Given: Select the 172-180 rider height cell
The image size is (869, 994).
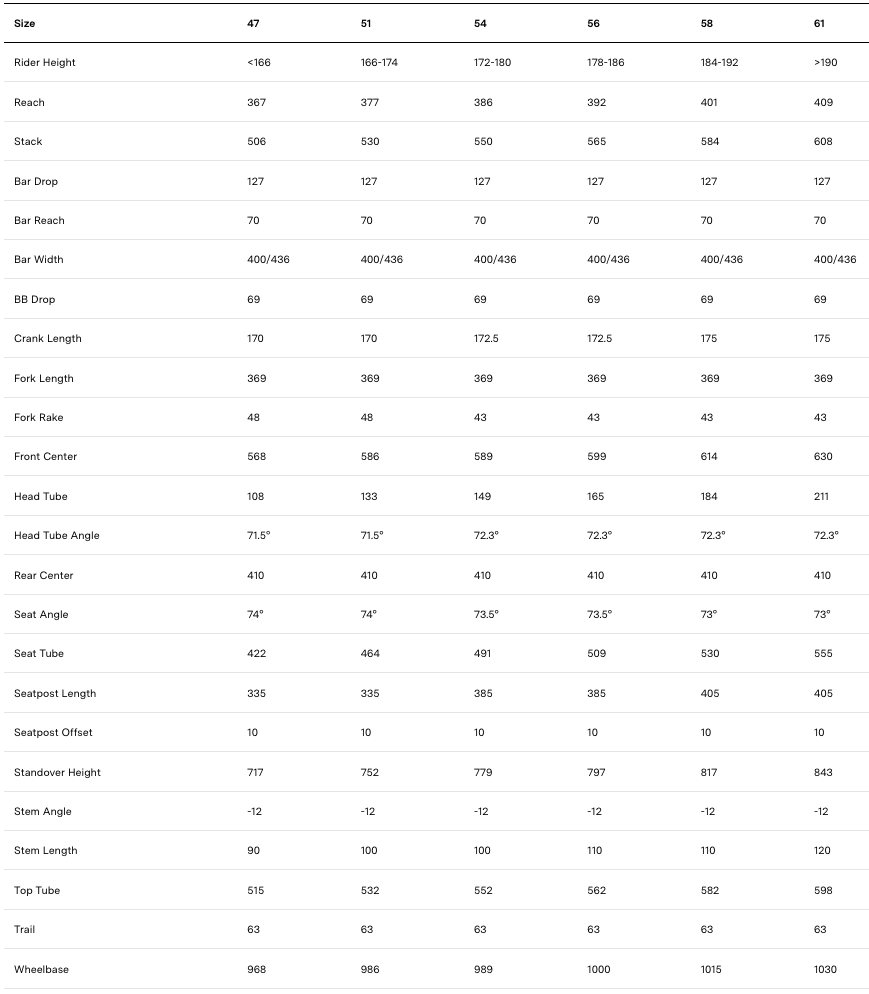Looking at the screenshot, I should click(492, 63).
